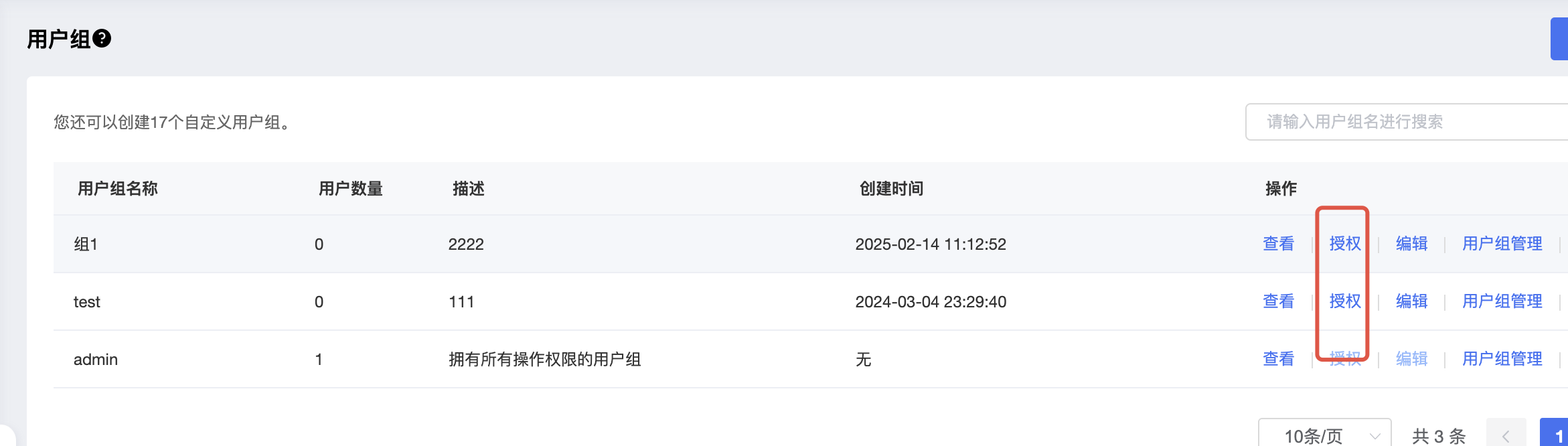The height and width of the screenshot is (446, 1568).
Task: Focus the user group name search field
Action: pyautogui.click(x=1407, y=122)
